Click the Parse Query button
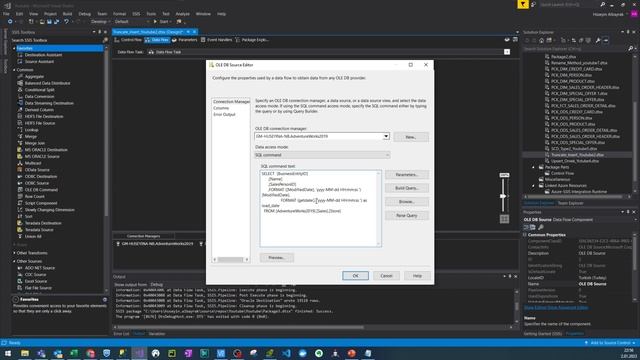Viewport: 640px width, 360px height. pos(407,216)
